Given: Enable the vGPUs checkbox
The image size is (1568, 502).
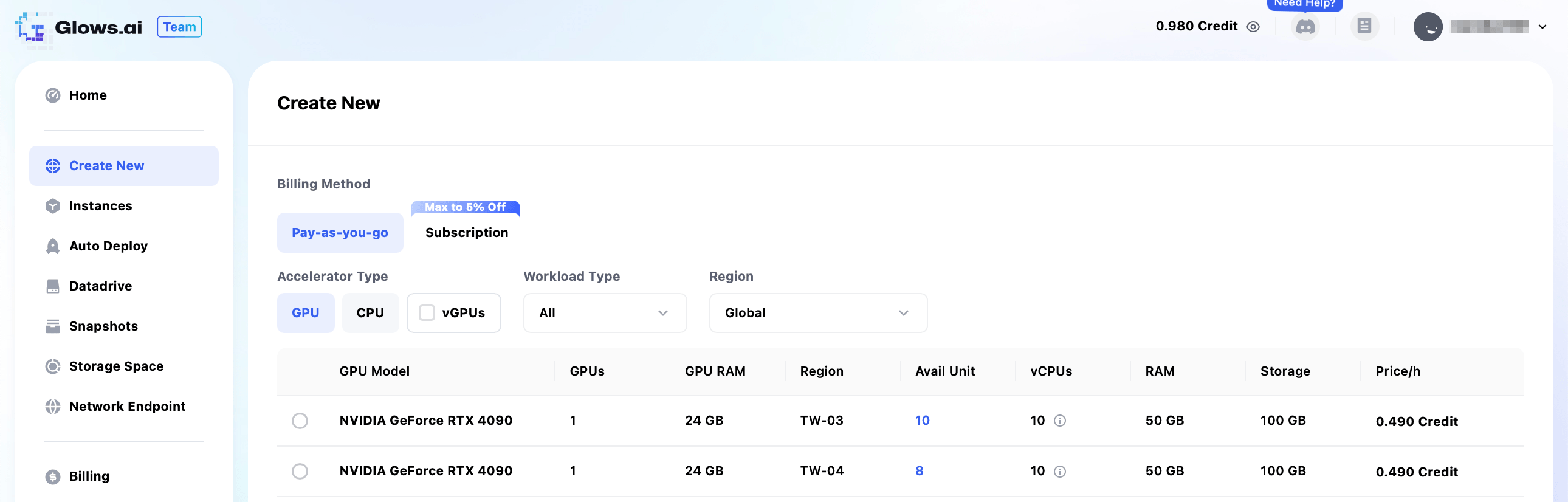Looking at the screenshot, I should [427, 313].
